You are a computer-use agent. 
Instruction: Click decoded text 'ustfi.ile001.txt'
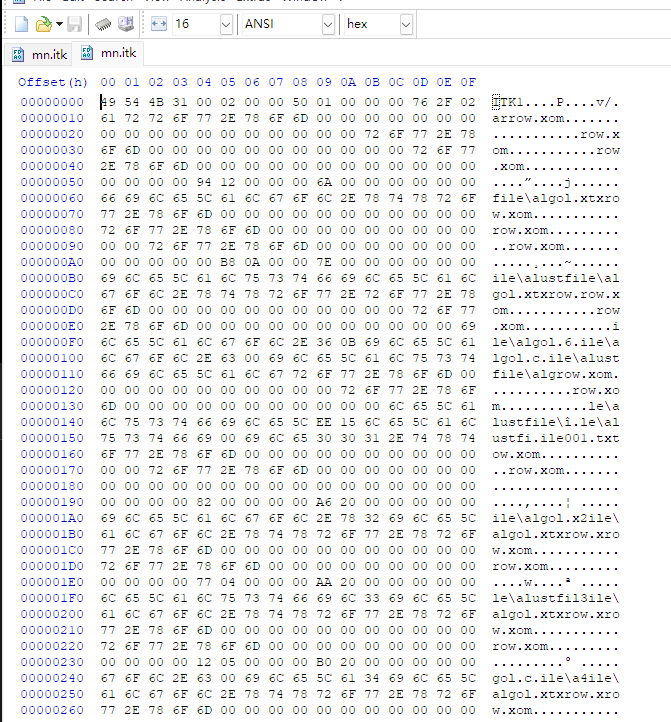[x=555, y=438]
